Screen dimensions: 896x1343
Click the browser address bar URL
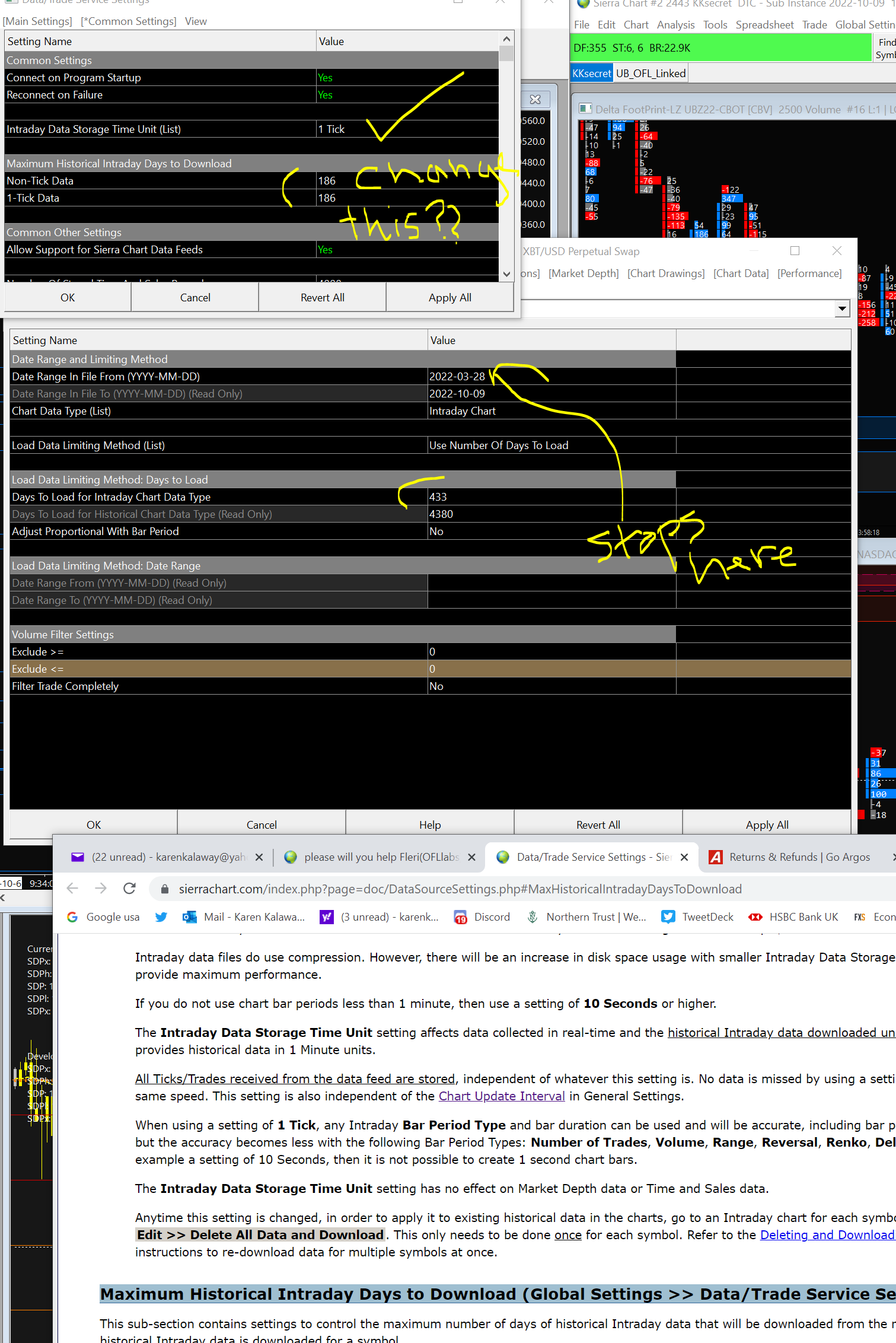[x=460, y=889]
